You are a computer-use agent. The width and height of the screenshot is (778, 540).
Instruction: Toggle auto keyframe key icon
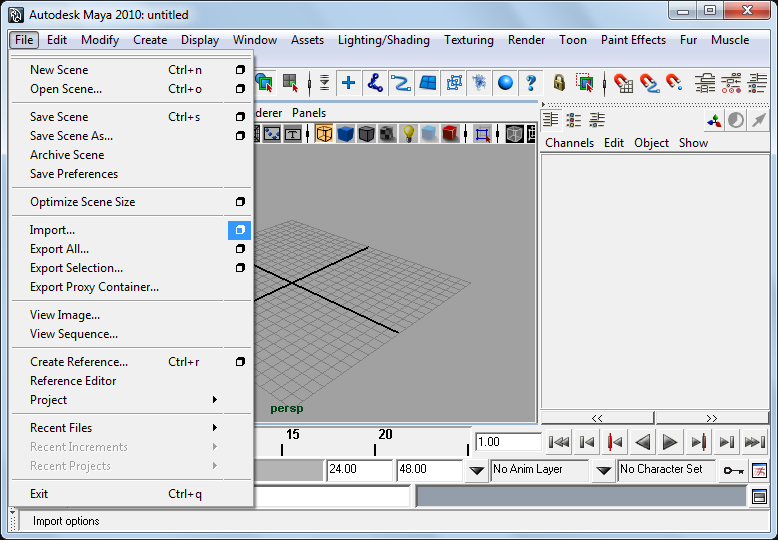pyautogui.click(x=733, y=470)
